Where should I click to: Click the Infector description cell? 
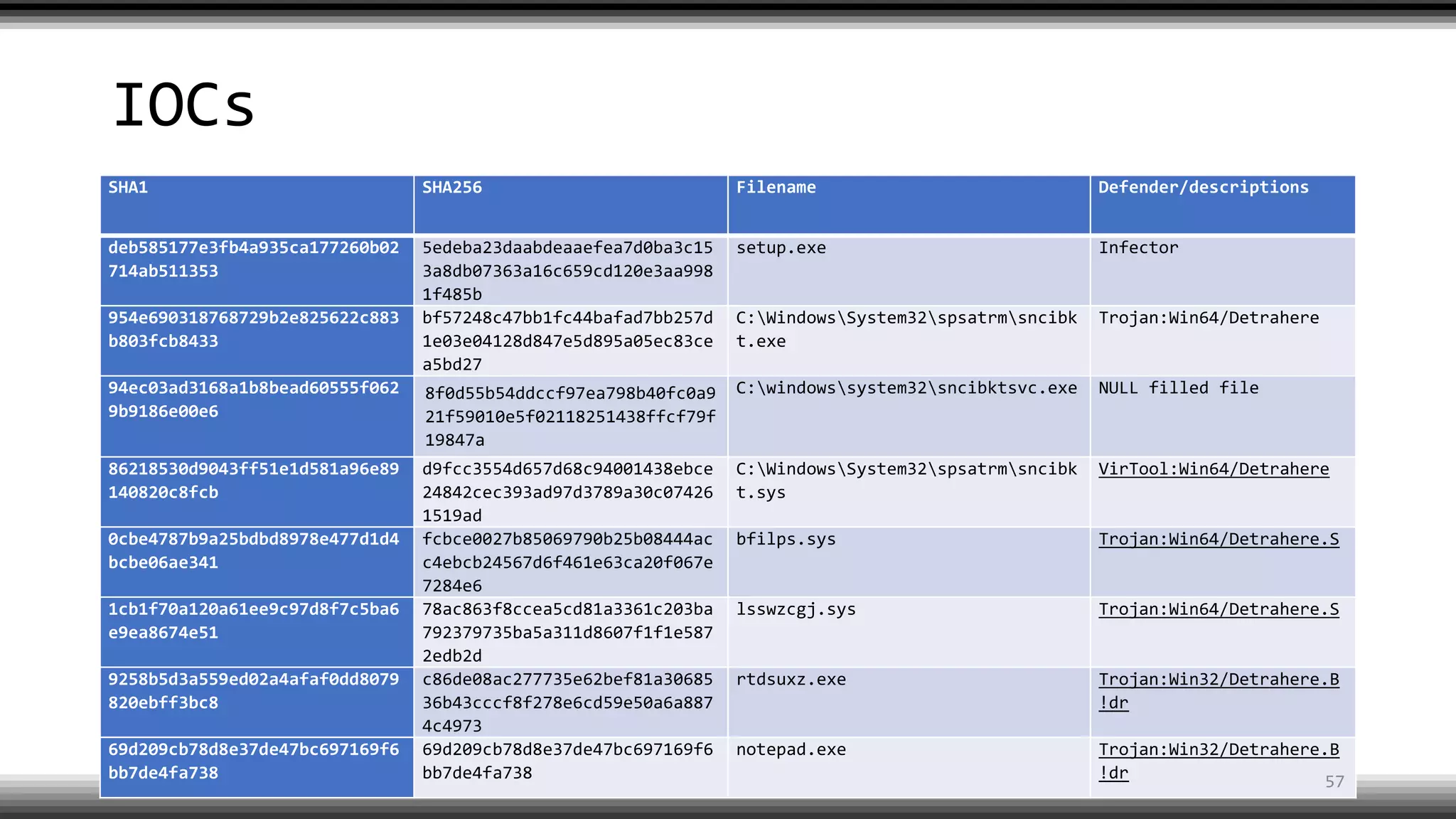coord(1223,271)
